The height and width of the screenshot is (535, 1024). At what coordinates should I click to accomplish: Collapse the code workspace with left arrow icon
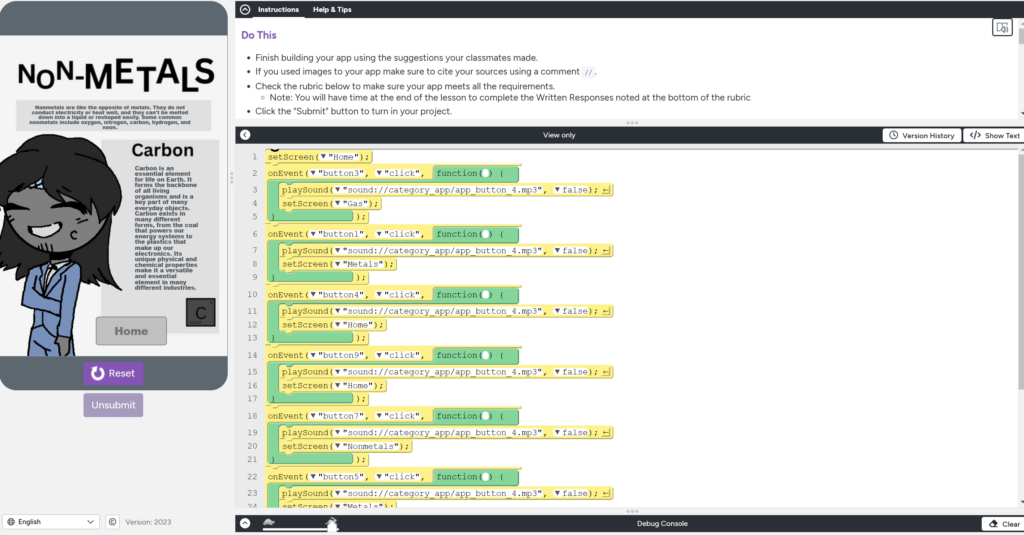tap(245, 135)
